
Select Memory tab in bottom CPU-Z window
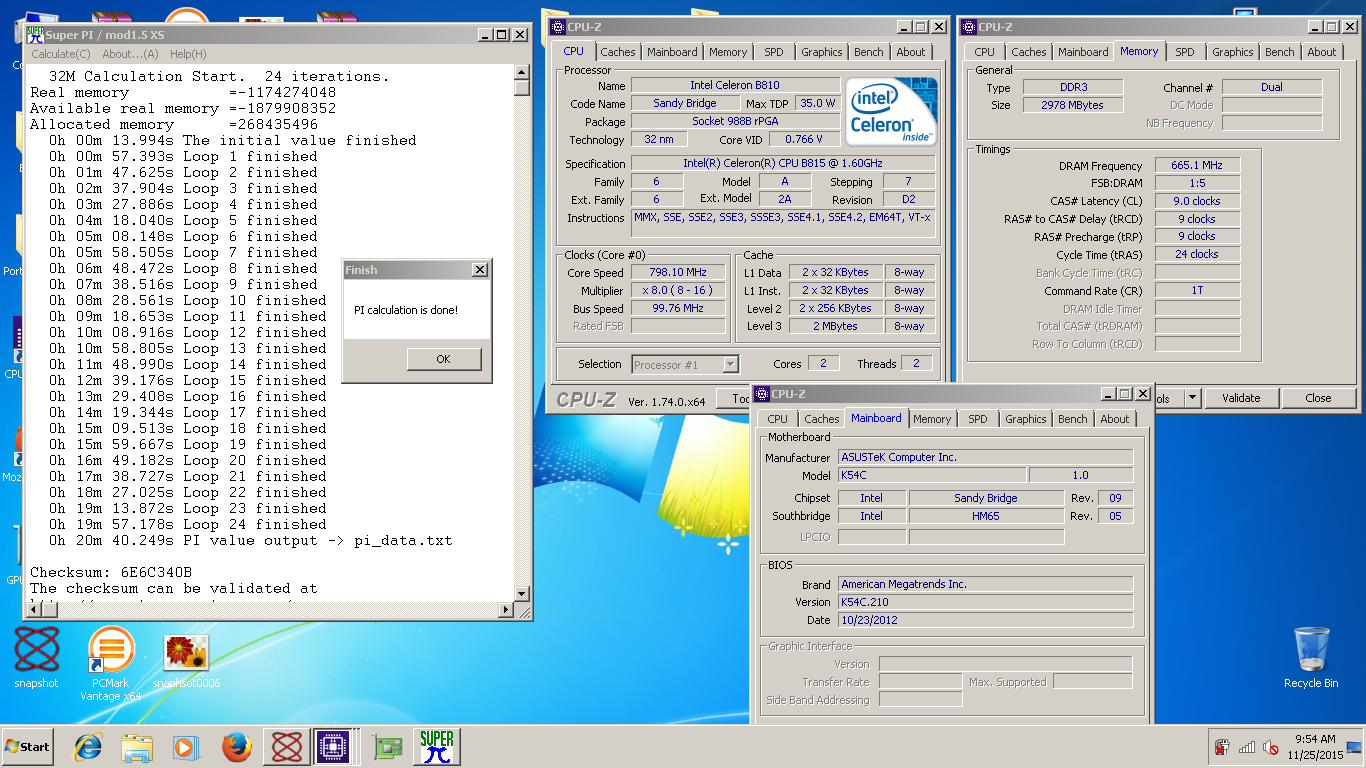[932, 419]
